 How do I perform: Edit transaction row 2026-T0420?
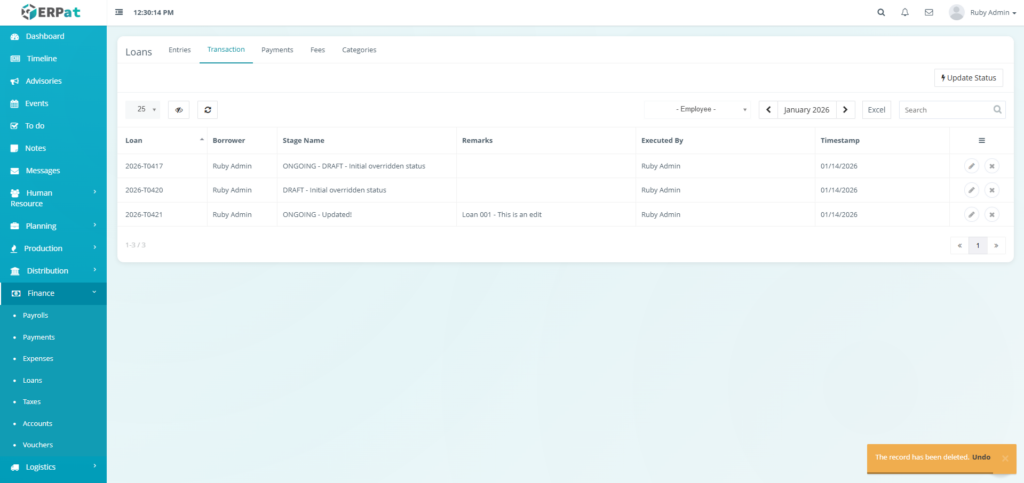coord(972,190)
